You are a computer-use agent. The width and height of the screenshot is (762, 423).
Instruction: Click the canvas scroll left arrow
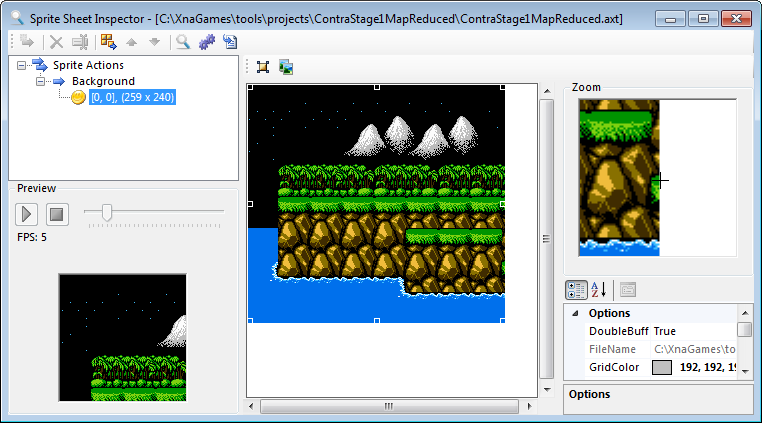(251, 406)
